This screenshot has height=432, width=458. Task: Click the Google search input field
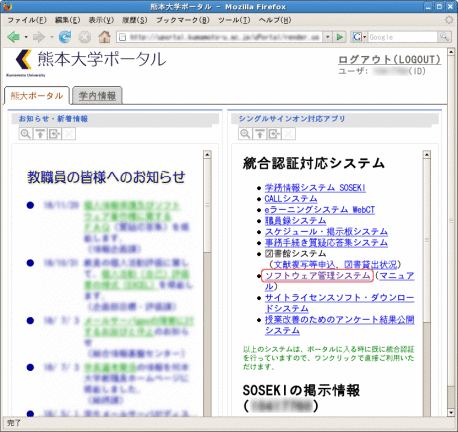[x=403, y=37]
